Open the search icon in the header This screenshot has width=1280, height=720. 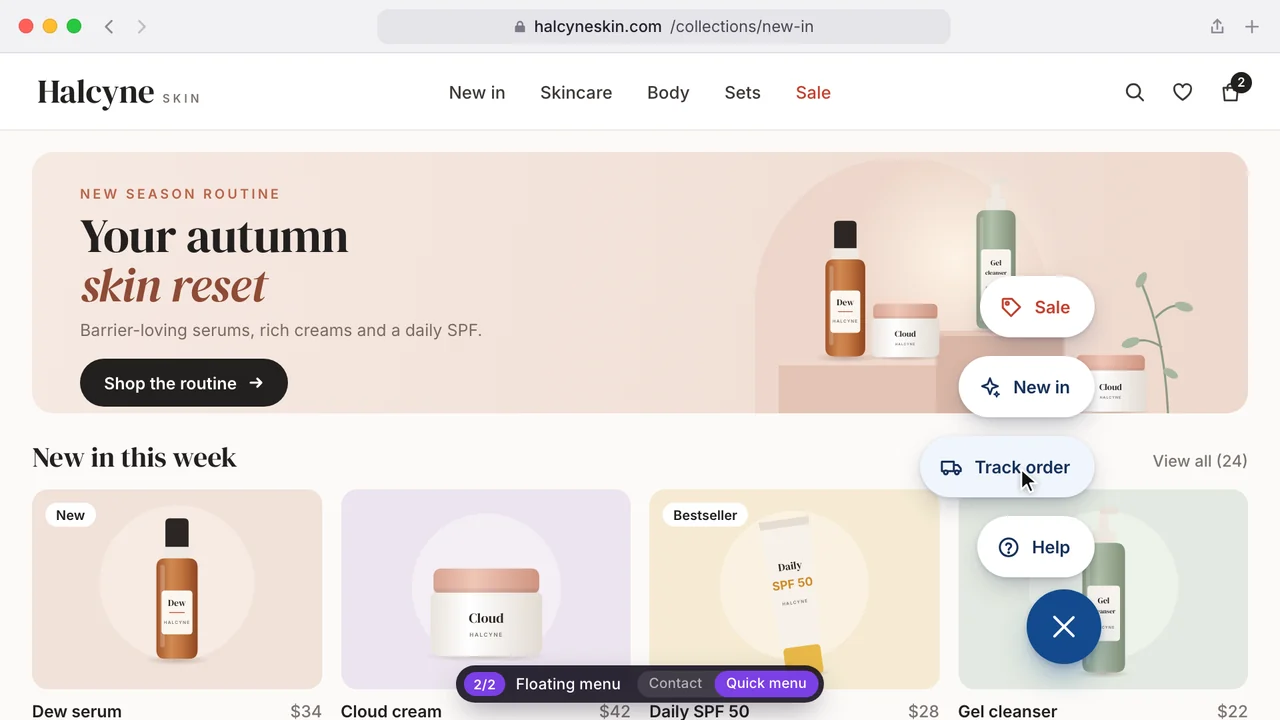click(1135, 92)
